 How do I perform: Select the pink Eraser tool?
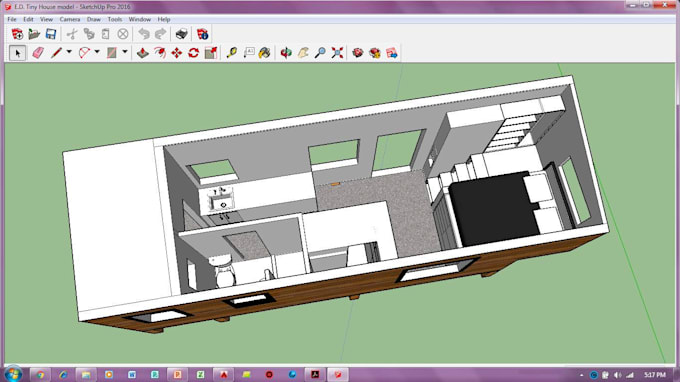click(38, 53)
